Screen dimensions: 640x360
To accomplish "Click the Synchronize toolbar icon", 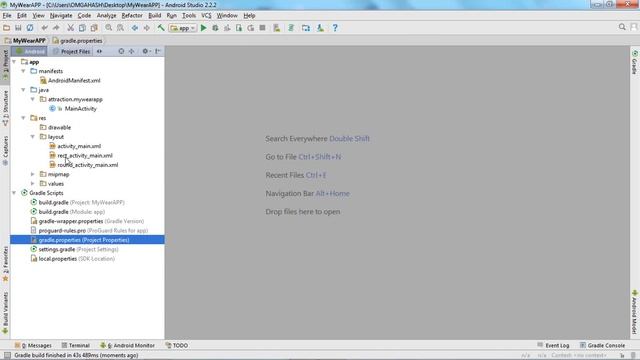I will (30, 28).
